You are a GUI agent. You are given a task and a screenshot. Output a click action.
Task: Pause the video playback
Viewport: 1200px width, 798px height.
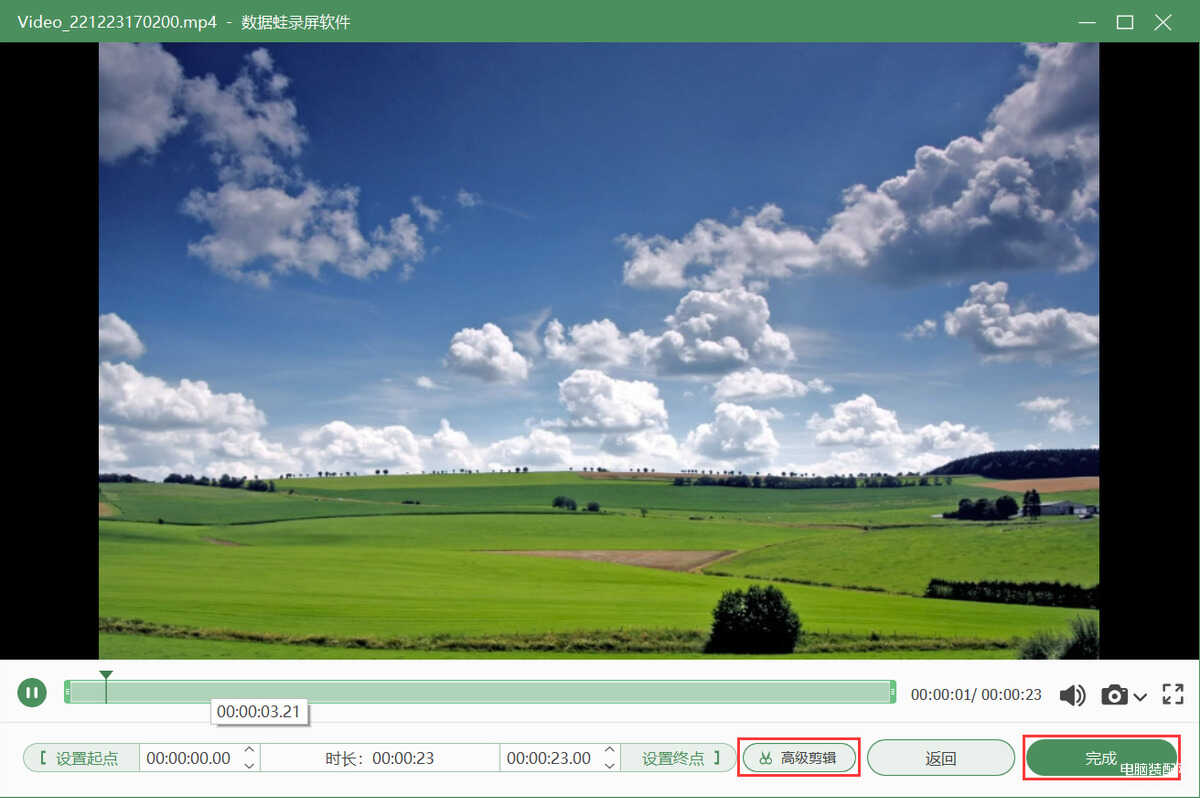(x=32, y=692)
